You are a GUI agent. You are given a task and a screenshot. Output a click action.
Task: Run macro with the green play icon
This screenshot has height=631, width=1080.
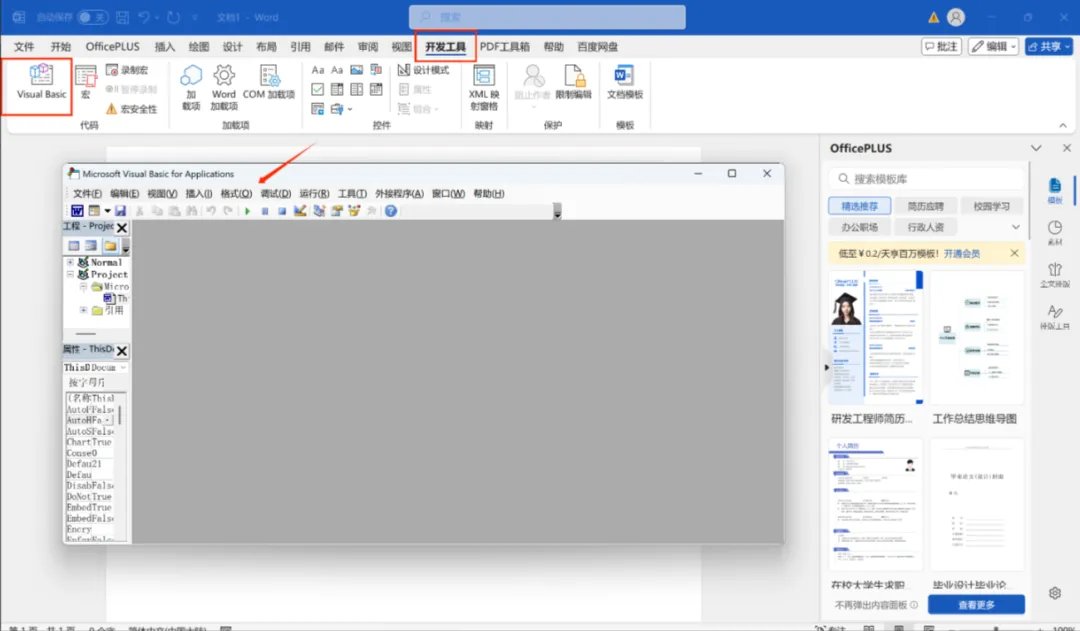[247, 211]
